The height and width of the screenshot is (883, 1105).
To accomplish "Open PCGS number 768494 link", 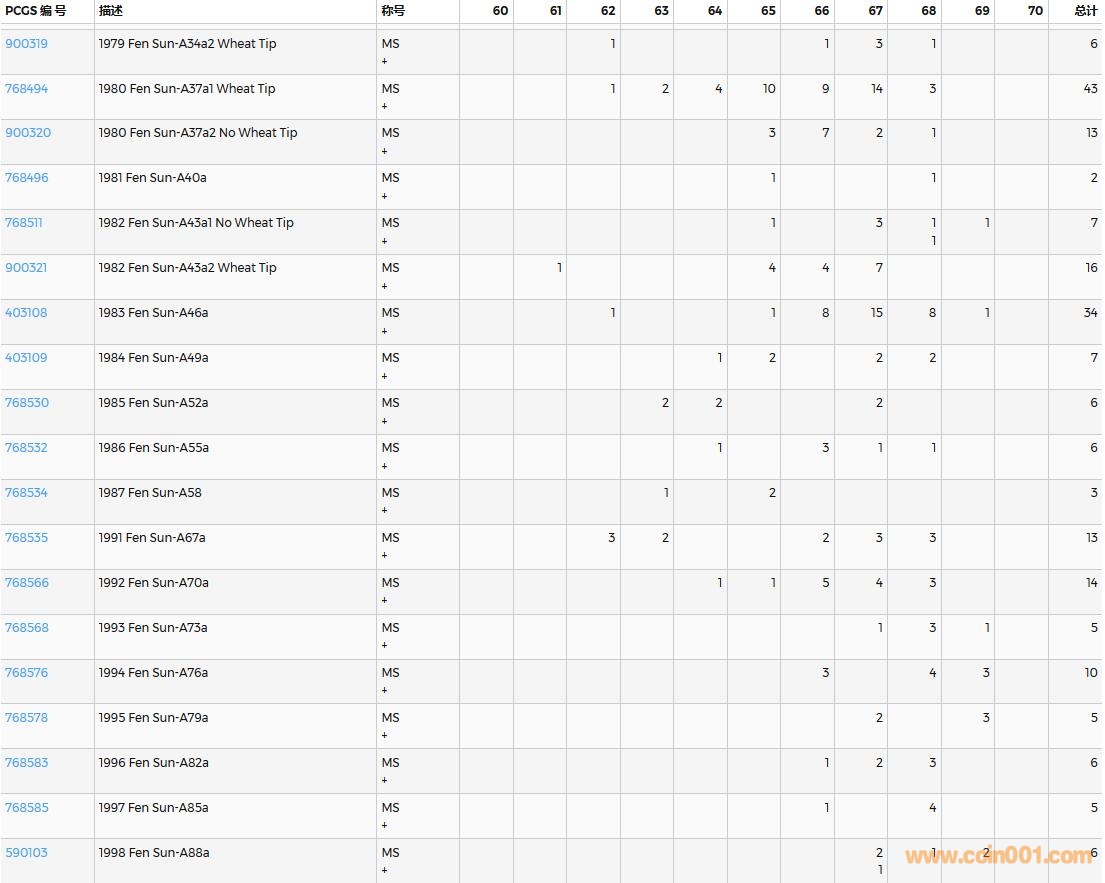I will point(26,89).
